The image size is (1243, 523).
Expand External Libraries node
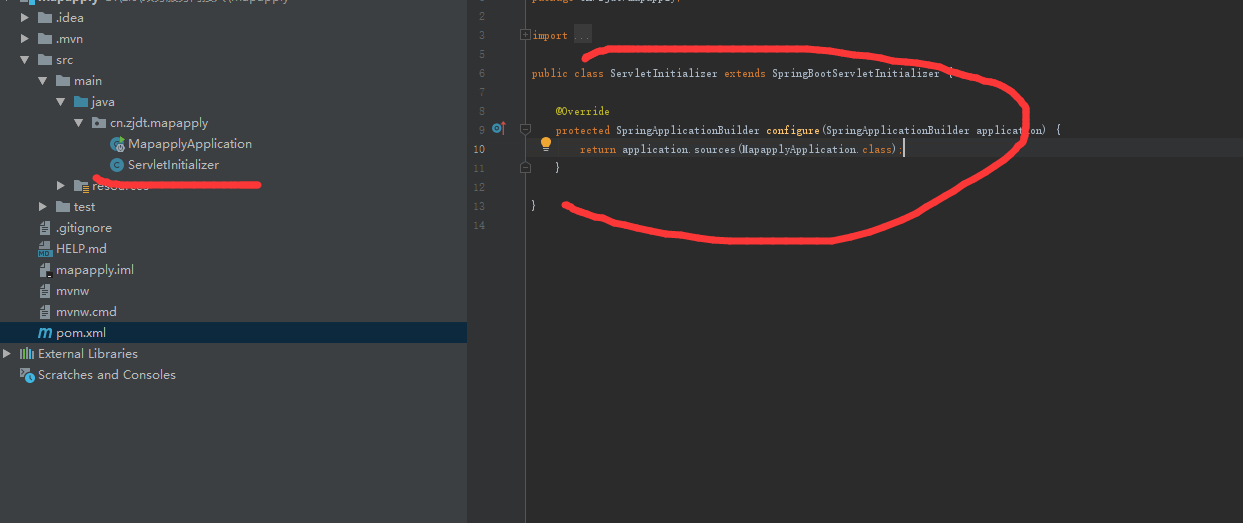coord(8,354)
